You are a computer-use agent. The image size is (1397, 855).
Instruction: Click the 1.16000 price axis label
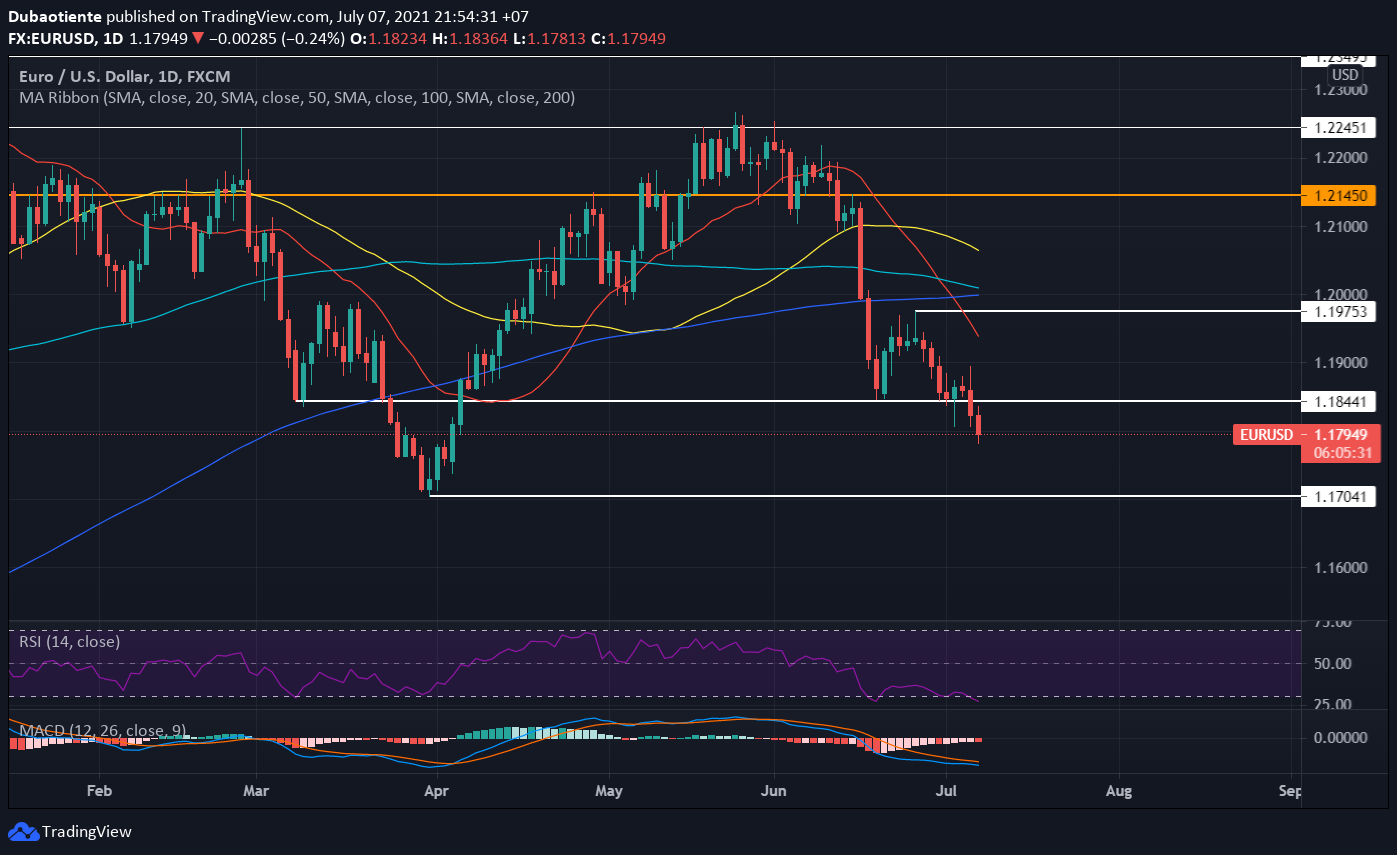pos(1342,567)
